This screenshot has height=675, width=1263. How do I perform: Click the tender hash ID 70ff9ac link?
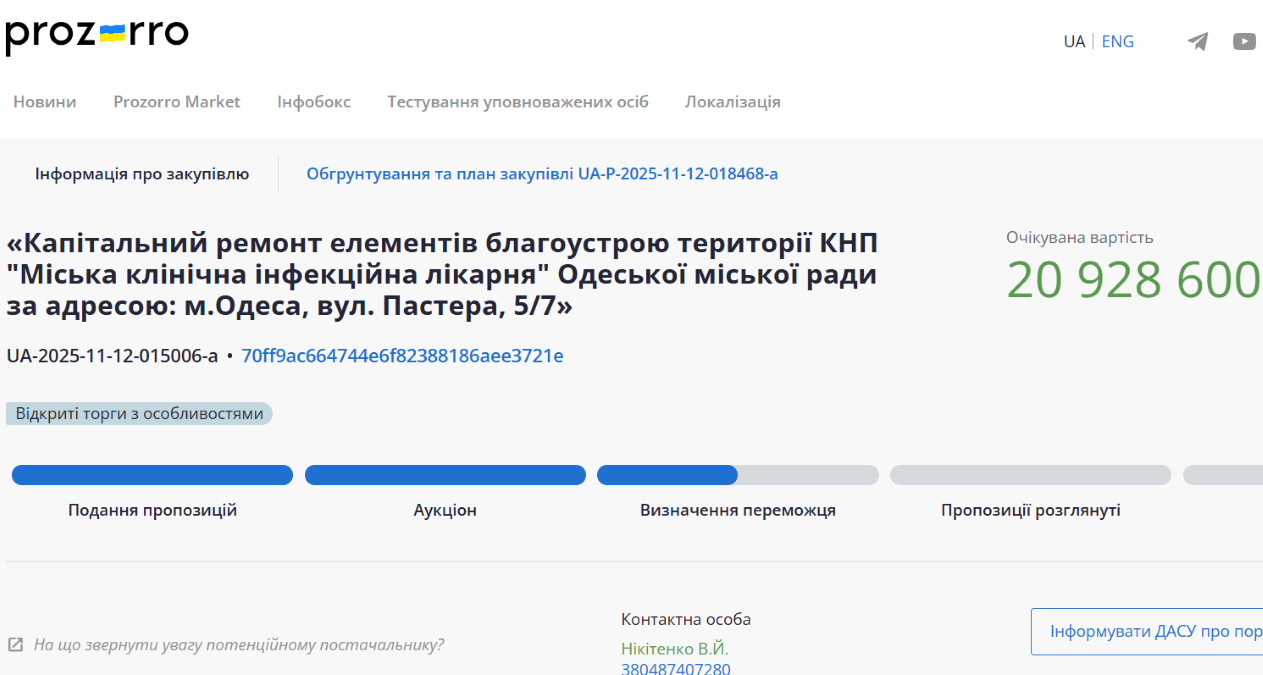pos(402,356)
